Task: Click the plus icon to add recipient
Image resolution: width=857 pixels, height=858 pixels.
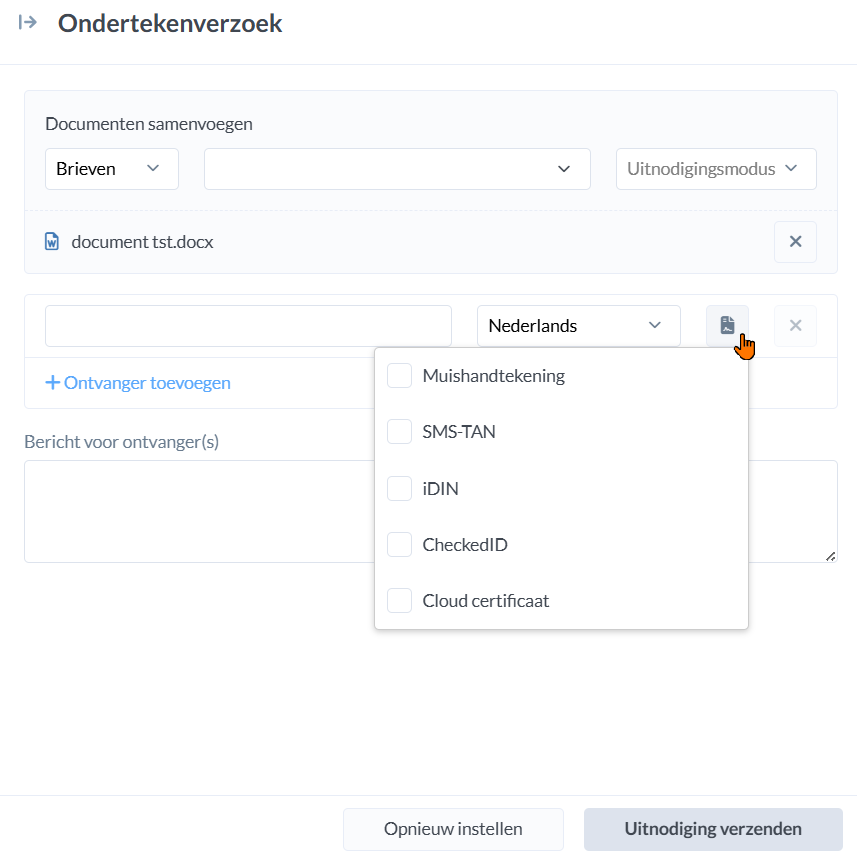Action: tap(52, 383)
